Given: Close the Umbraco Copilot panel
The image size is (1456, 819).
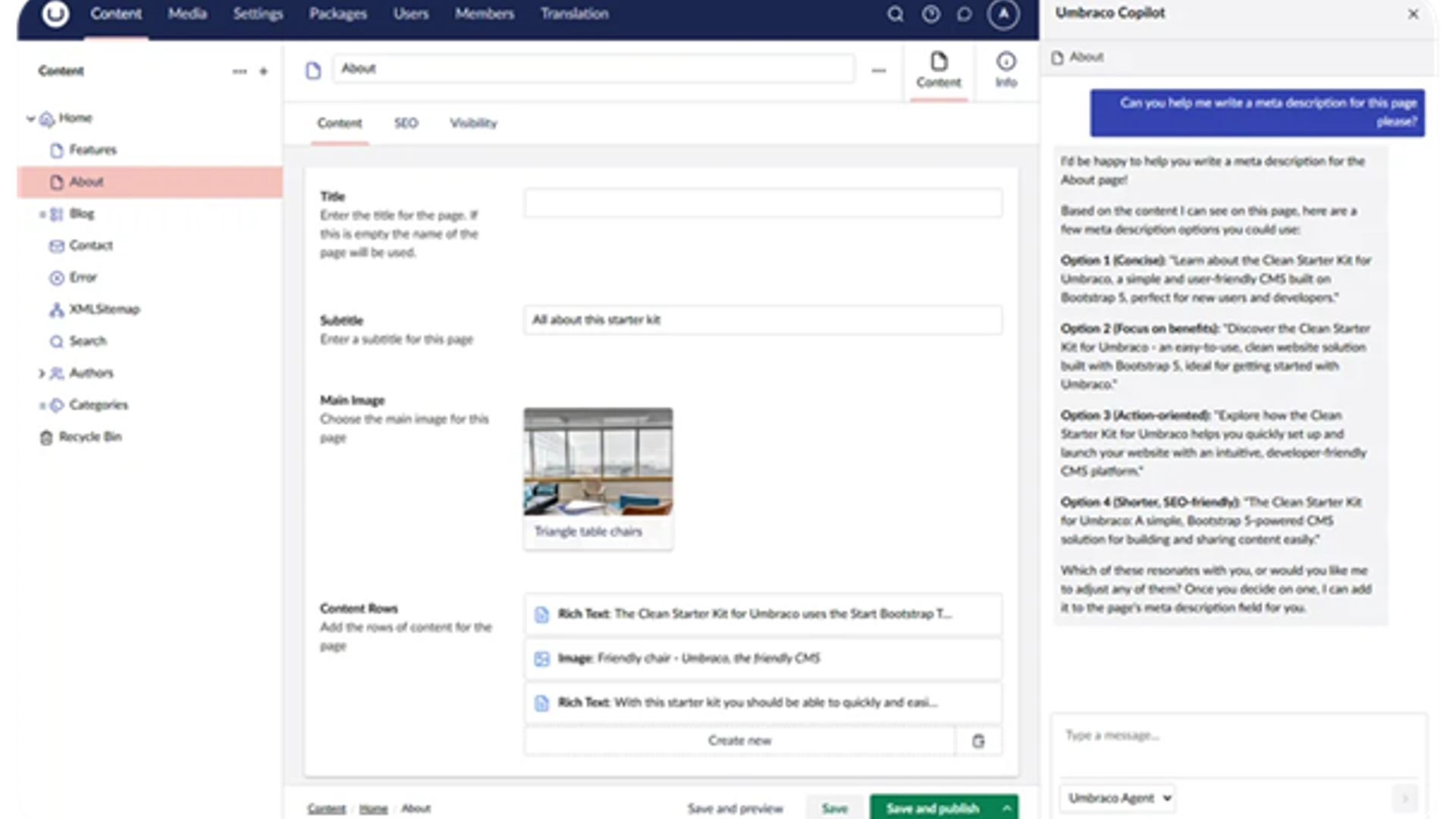Looking at the screenshot, I should pos(1413,14).
